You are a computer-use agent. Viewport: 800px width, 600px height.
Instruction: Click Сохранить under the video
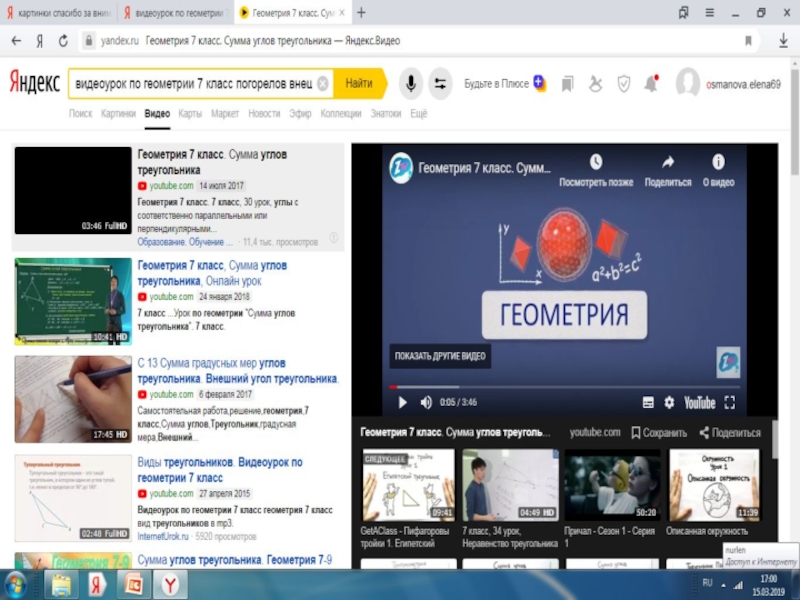pyautogui.click(x=659, y=433)
